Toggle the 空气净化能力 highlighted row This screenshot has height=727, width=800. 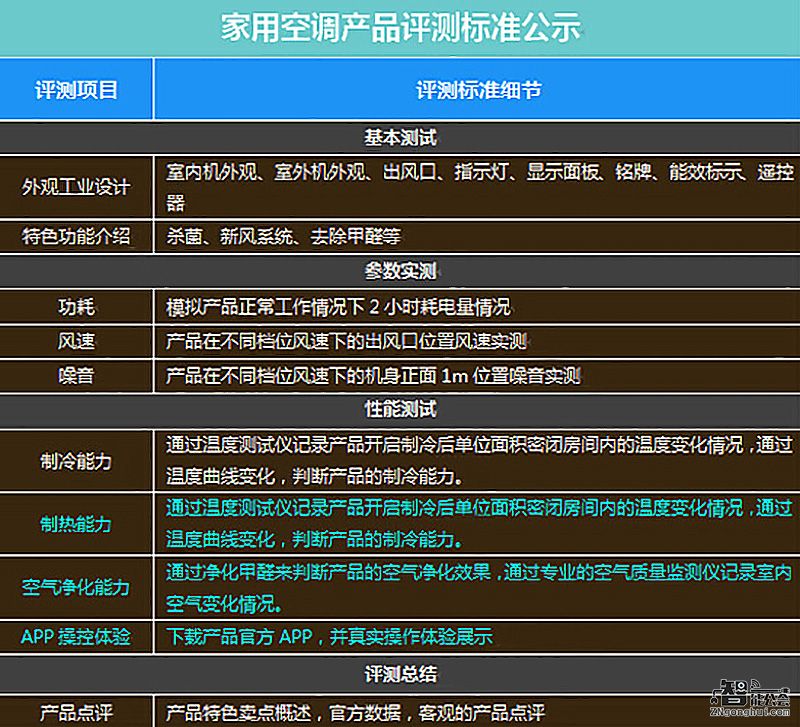75,587
